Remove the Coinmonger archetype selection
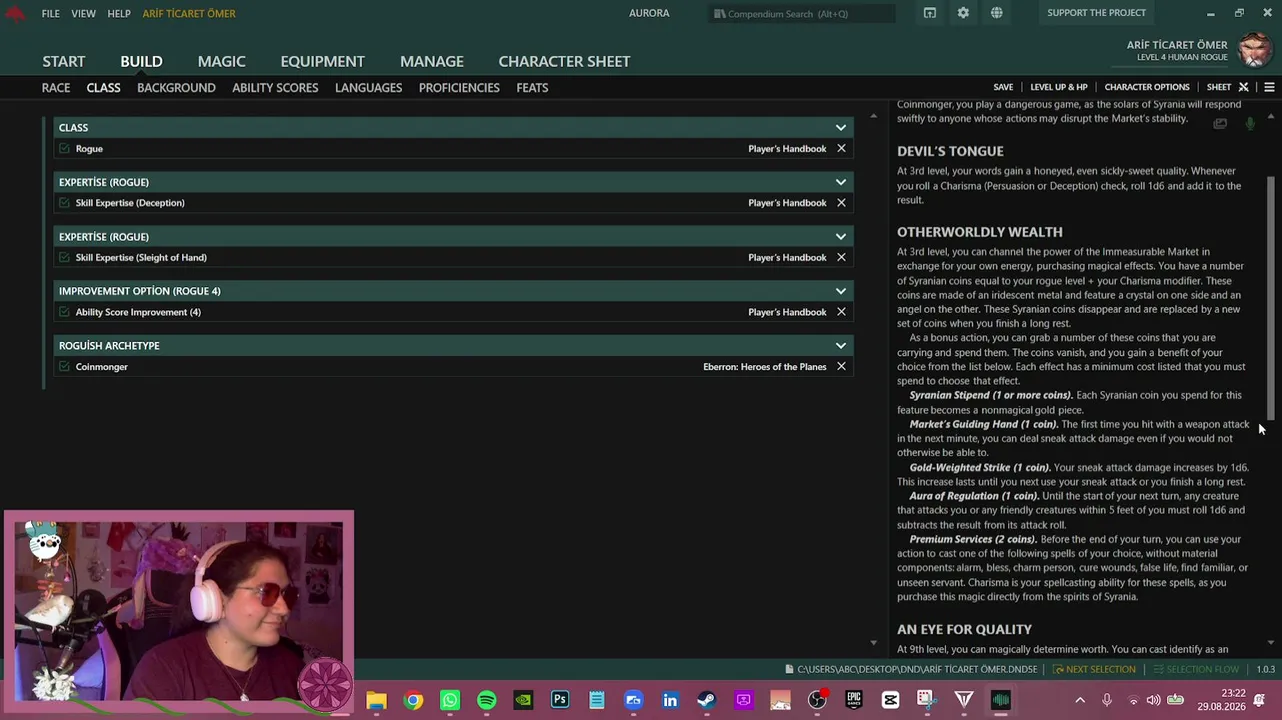This screenshot has height=720, width=1282. 841,366
